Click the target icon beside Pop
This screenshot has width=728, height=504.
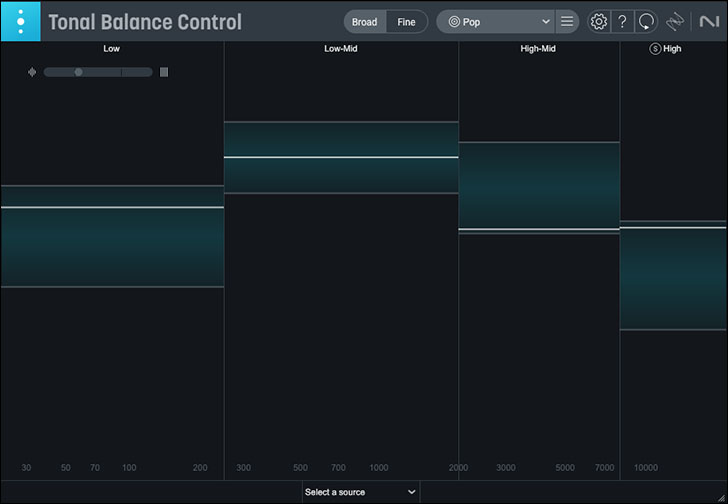point(454,22)
